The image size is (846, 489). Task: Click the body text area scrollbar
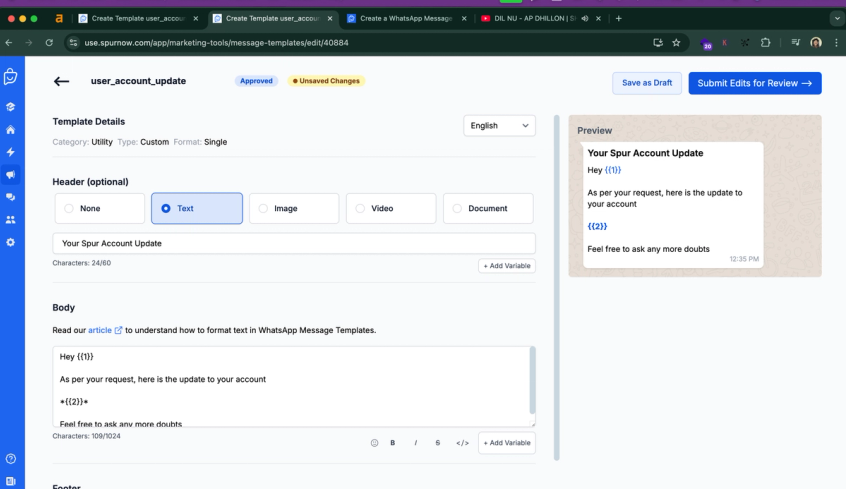pos(533,381)
